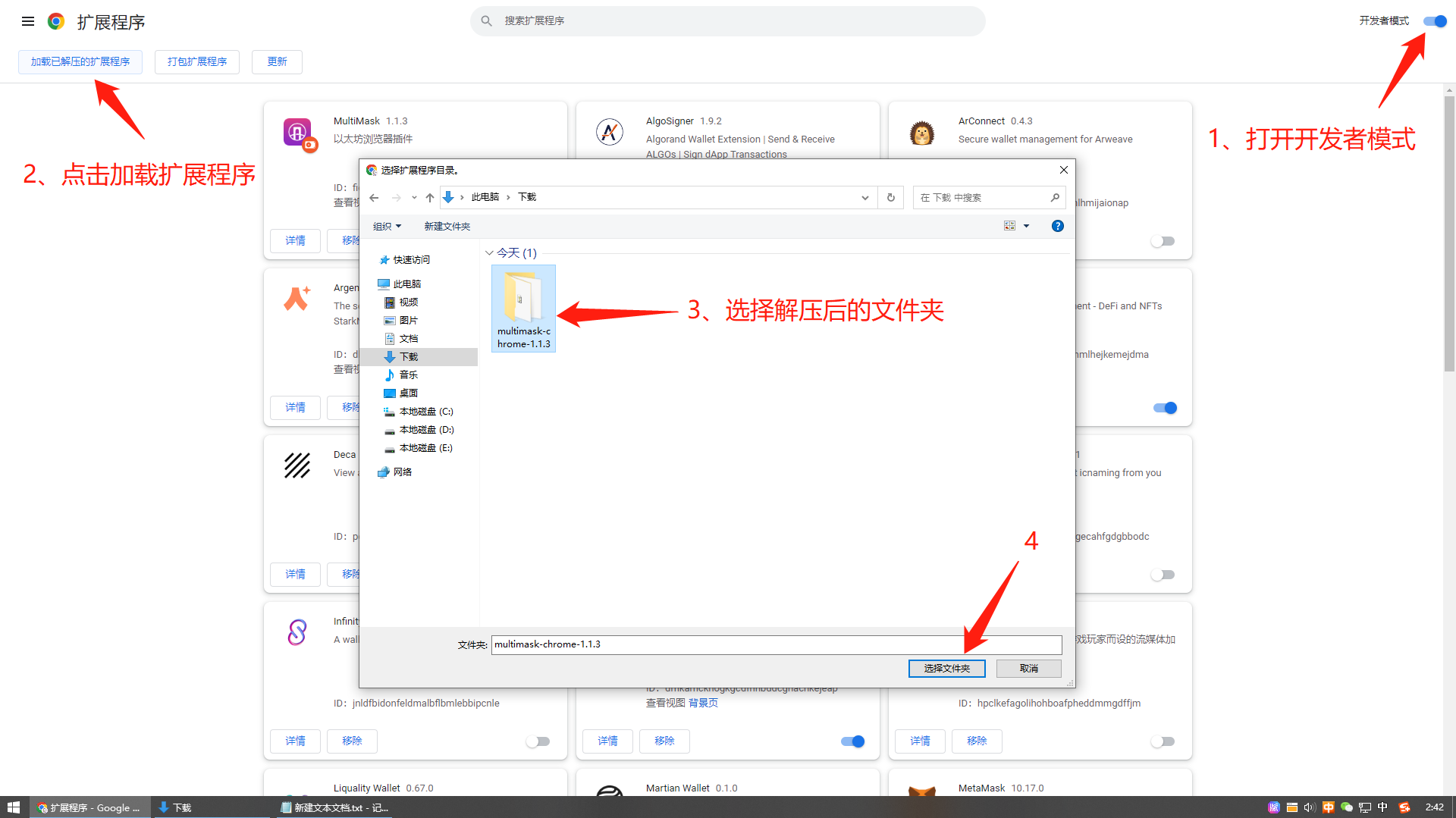
Task: Click the ArConnect hedgehog icon
Action: (x=922, y=133)
